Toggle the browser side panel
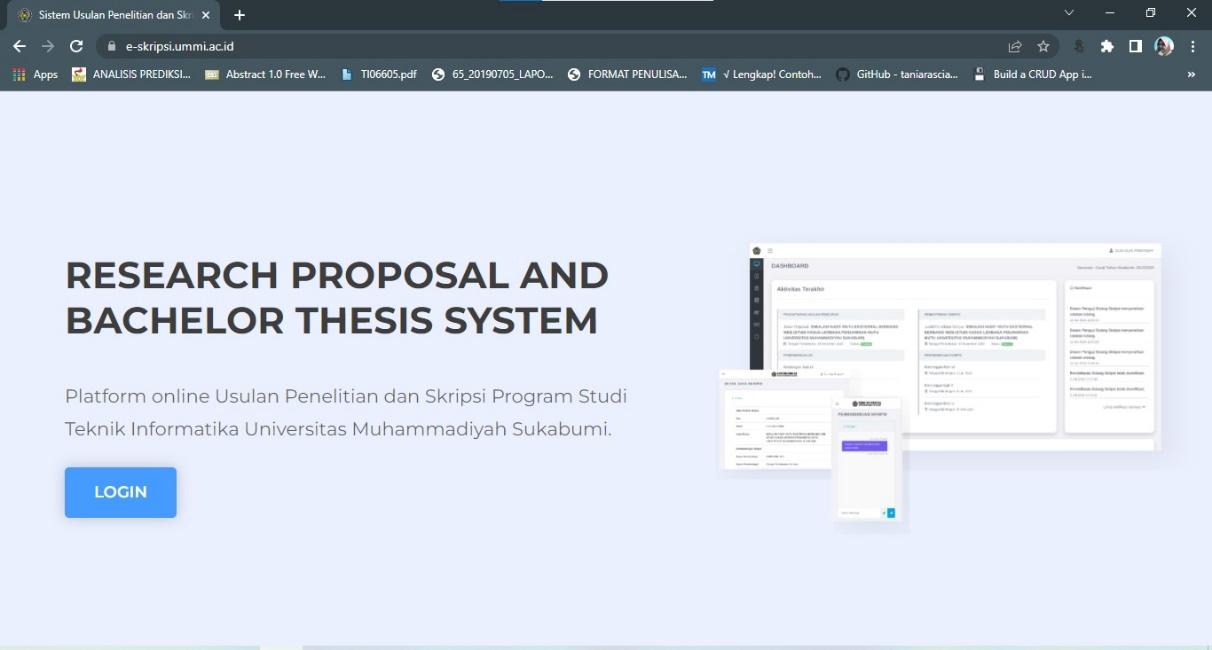1212x650 pixels. pyautogui.click(x=1135, y=46)
